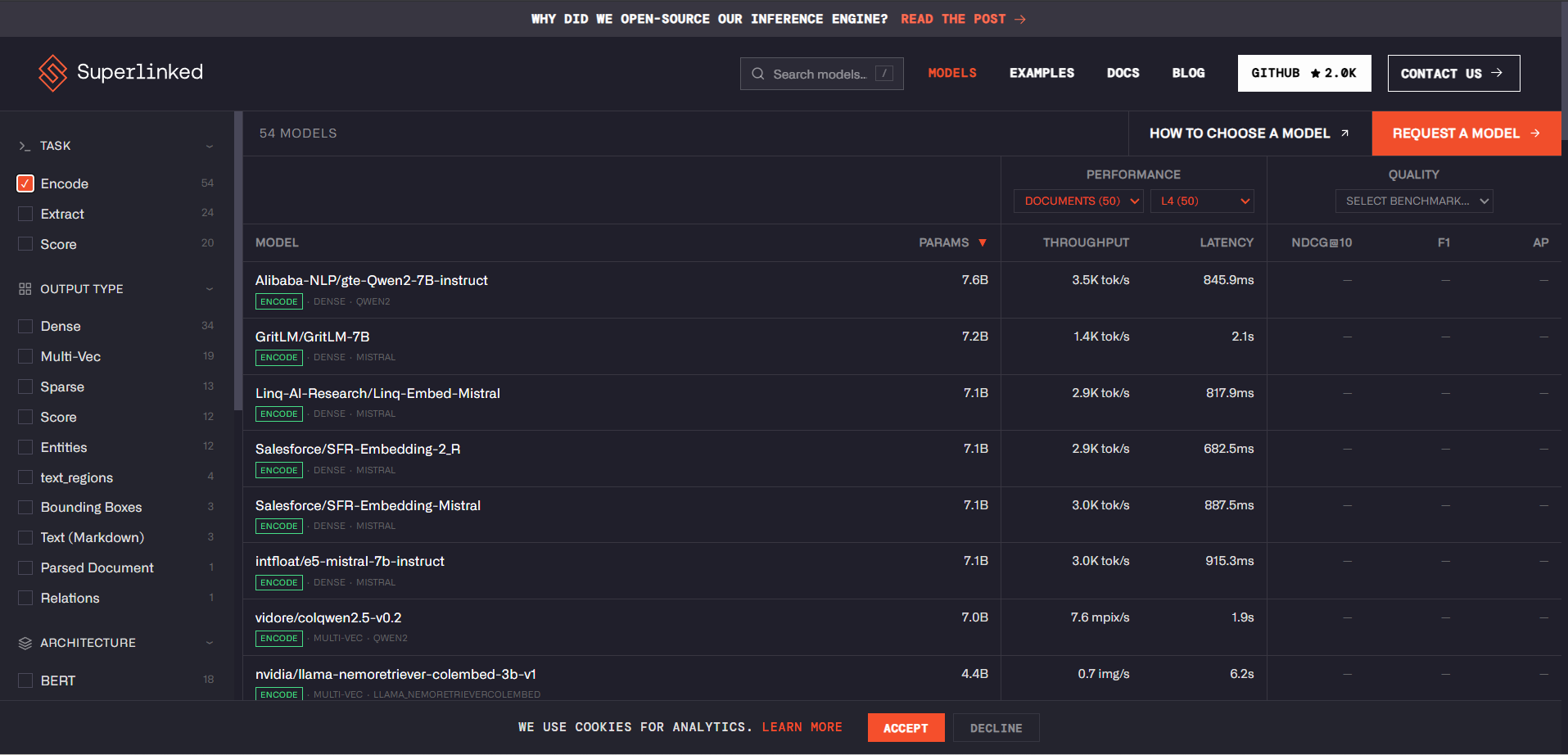1568x755 pixels.
Task: Collapse the Architecture section chevron
Action: click(x=210, y=643)
